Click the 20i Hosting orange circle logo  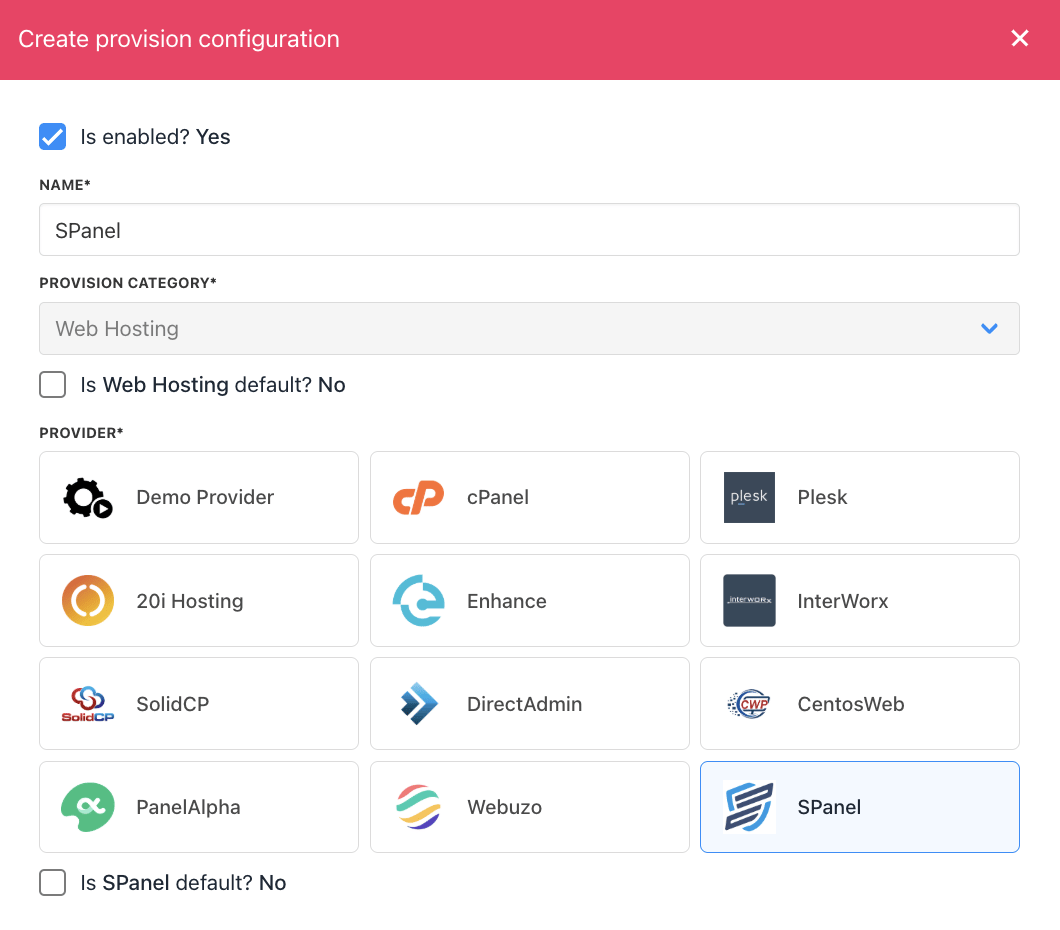coord(88,601)
